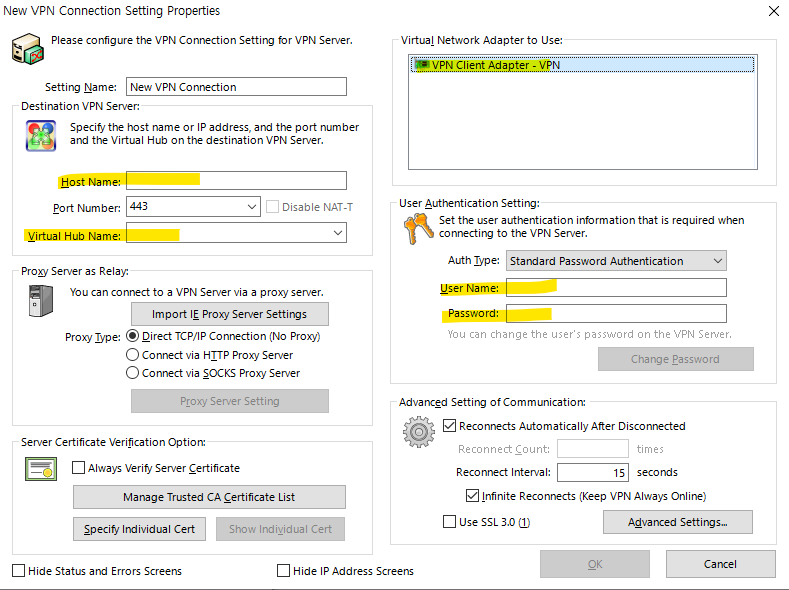The width and height of the screenshot is (789, 590).
Task: Click Import IE Proxy Server Settings
Action: coord(230,314)
